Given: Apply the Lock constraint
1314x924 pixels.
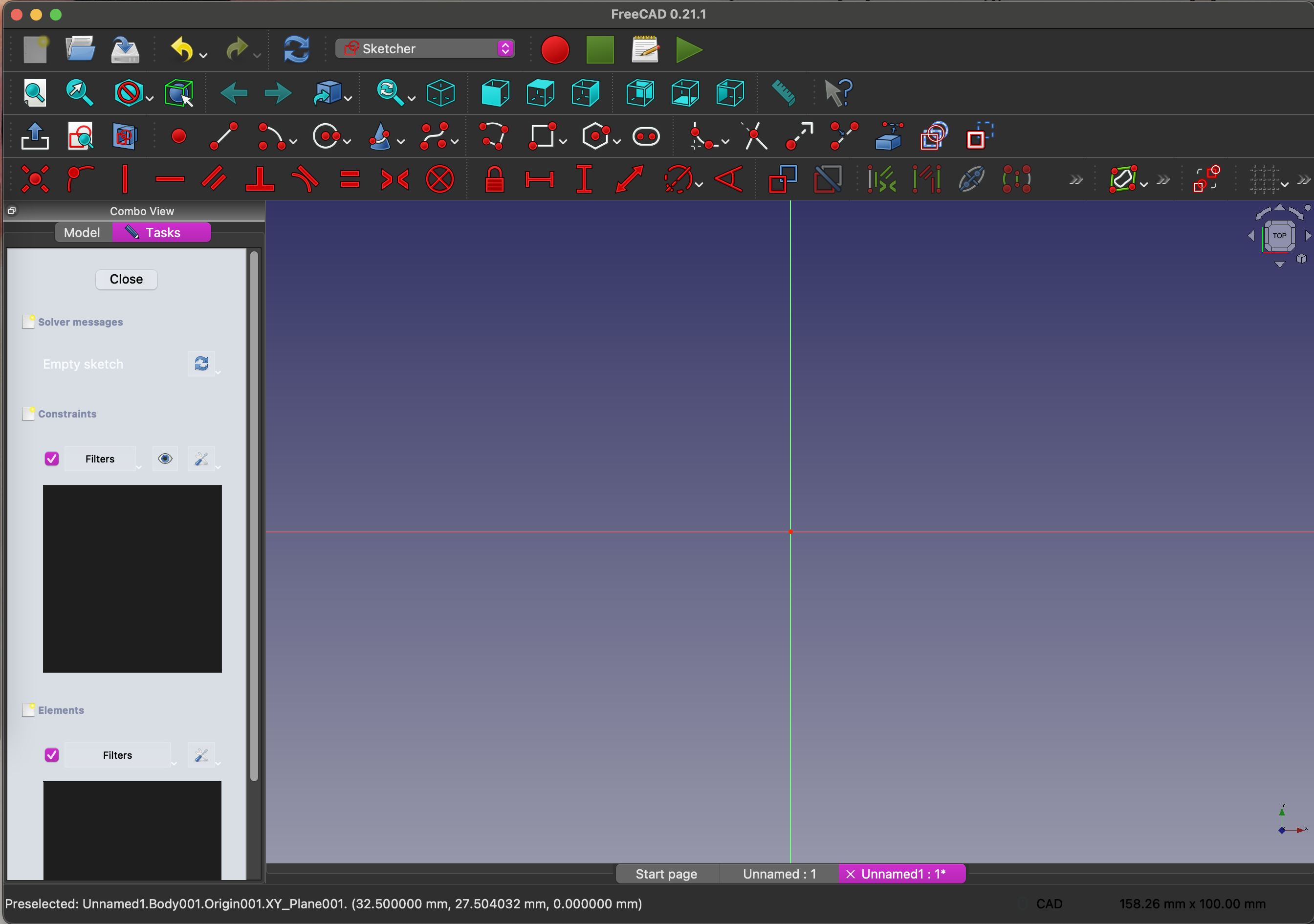Looking at the screenshot, I should [x=494, y=179].
